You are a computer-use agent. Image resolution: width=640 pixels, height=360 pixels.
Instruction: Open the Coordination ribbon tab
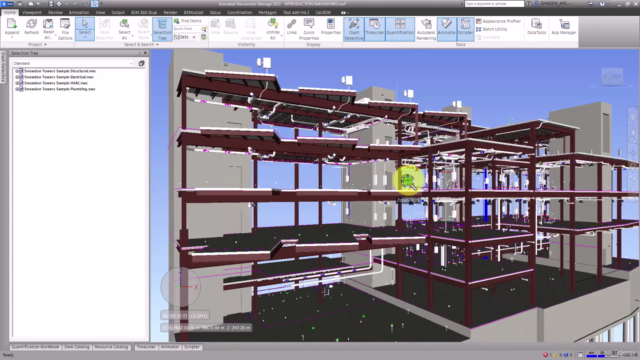pyautogui.click(x=239, y=13)
